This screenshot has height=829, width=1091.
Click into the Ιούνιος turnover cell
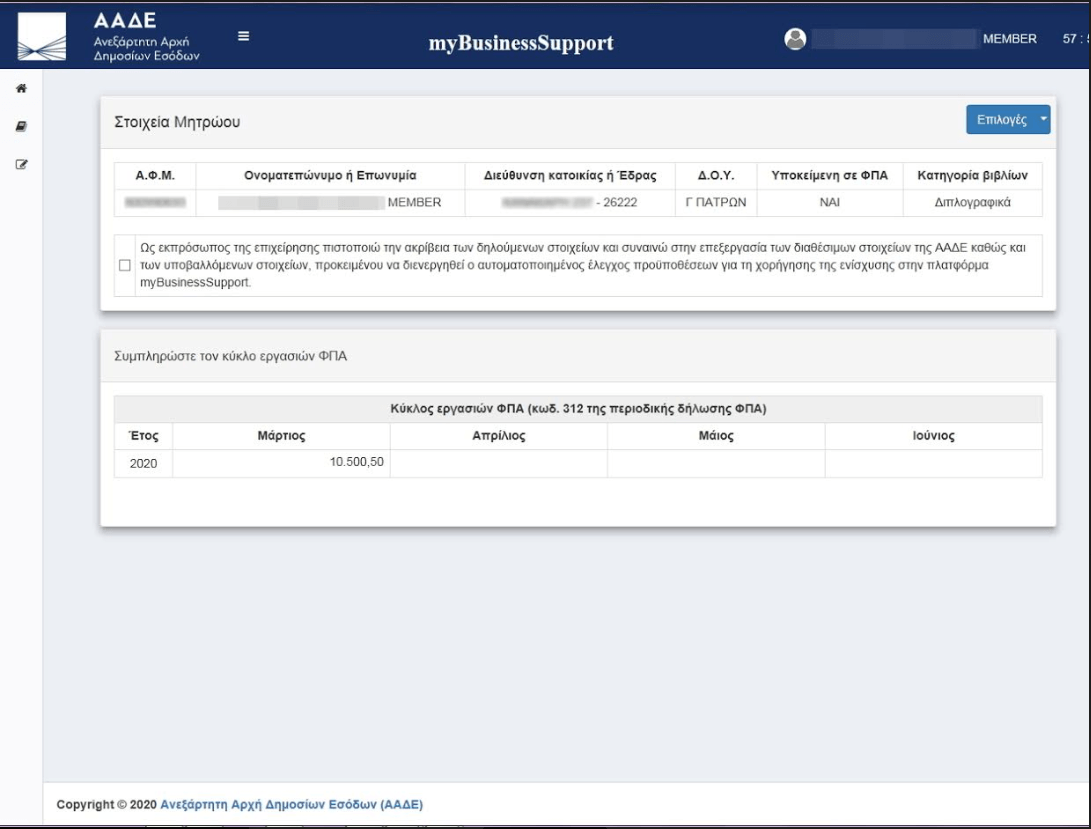(933, 463)
